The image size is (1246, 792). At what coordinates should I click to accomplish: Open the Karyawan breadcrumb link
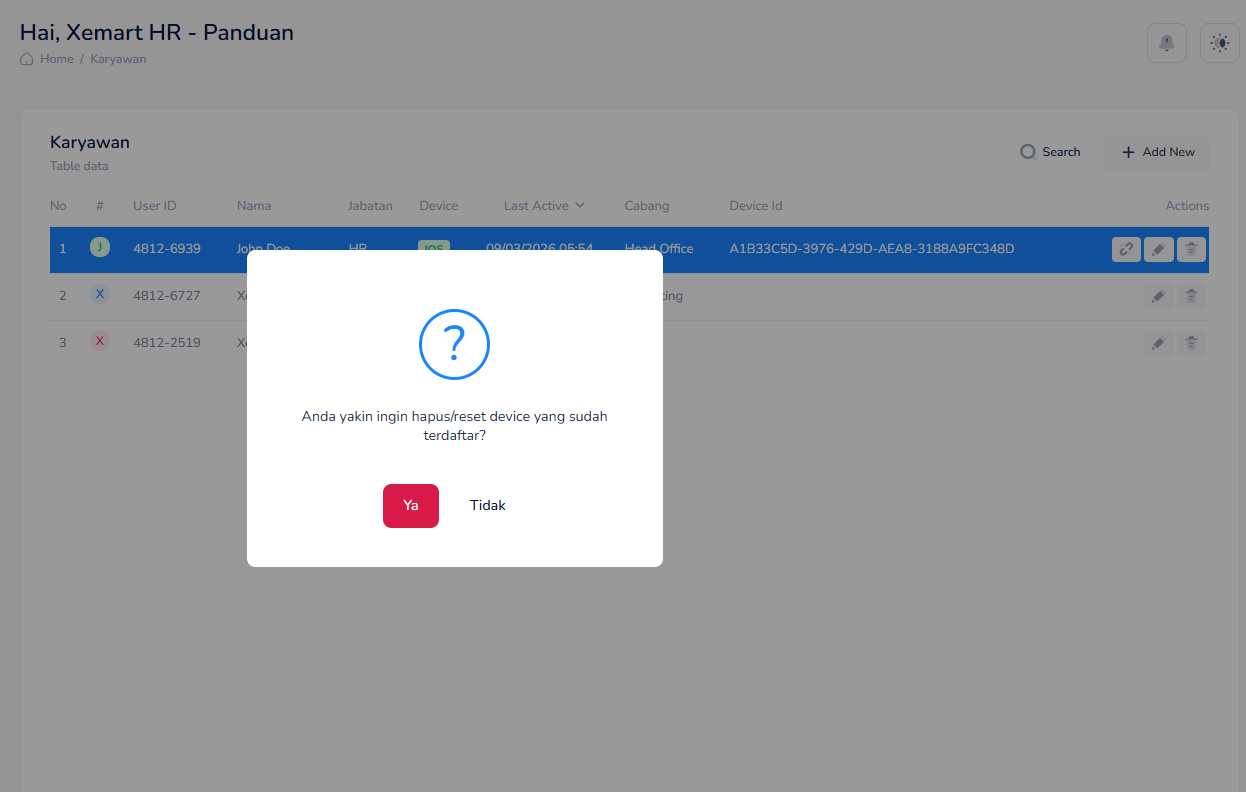click(x=118, y=59)
